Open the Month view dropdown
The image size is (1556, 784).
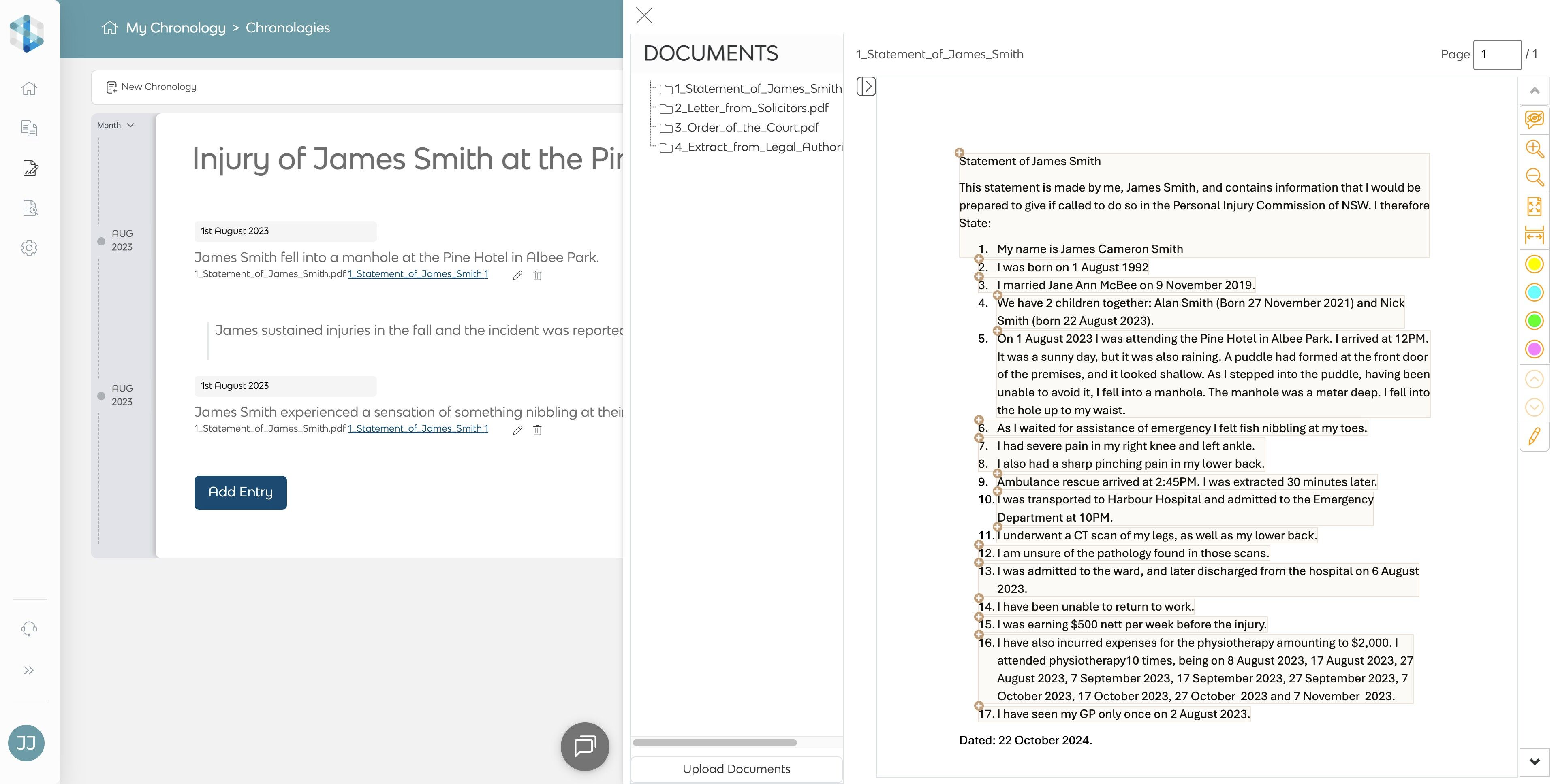click(115, 125)
